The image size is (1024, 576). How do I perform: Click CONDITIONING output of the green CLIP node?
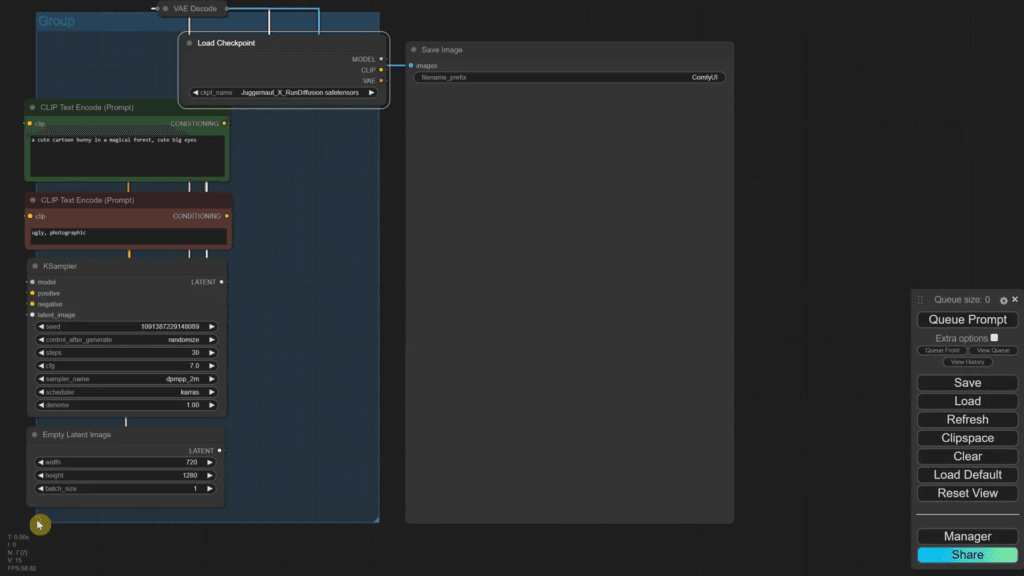point(225,123)
